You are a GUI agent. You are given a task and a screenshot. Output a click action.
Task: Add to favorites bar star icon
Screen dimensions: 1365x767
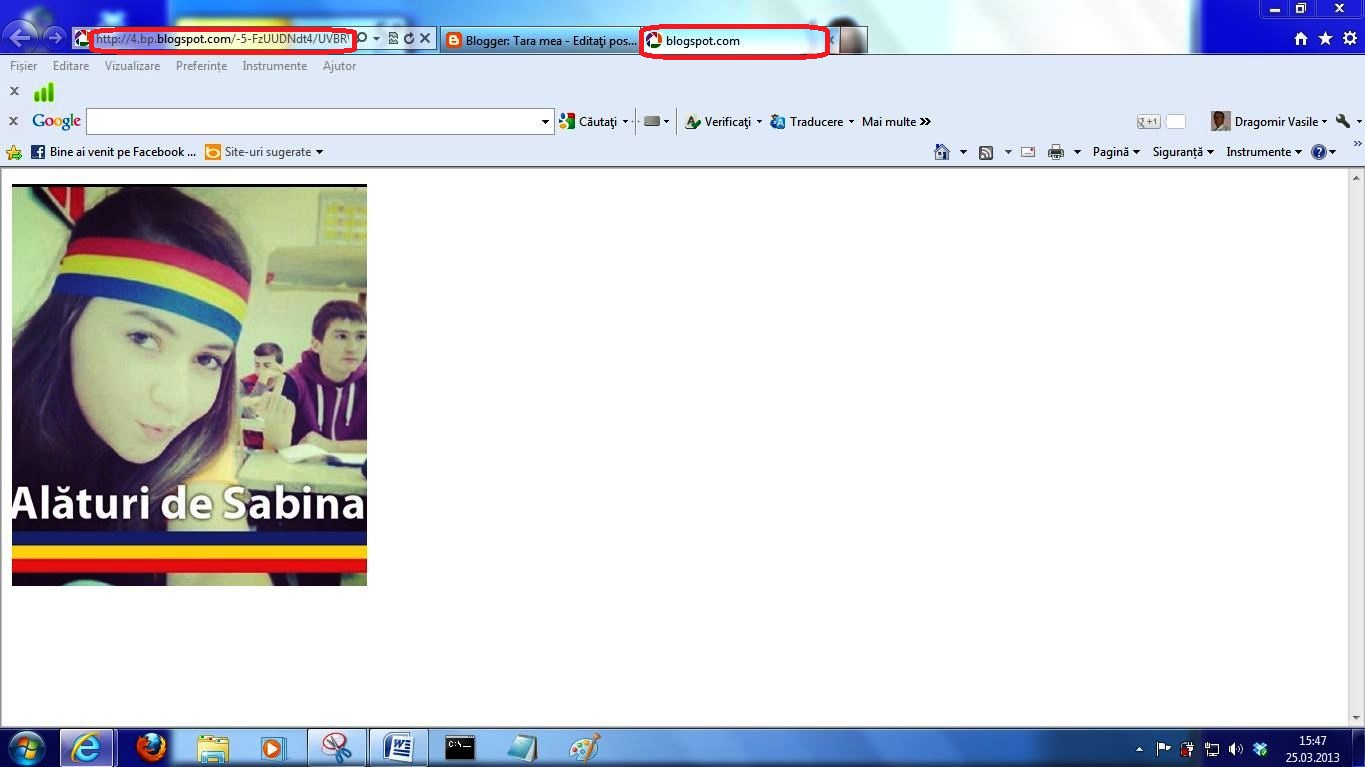click(x=14, y=152)
